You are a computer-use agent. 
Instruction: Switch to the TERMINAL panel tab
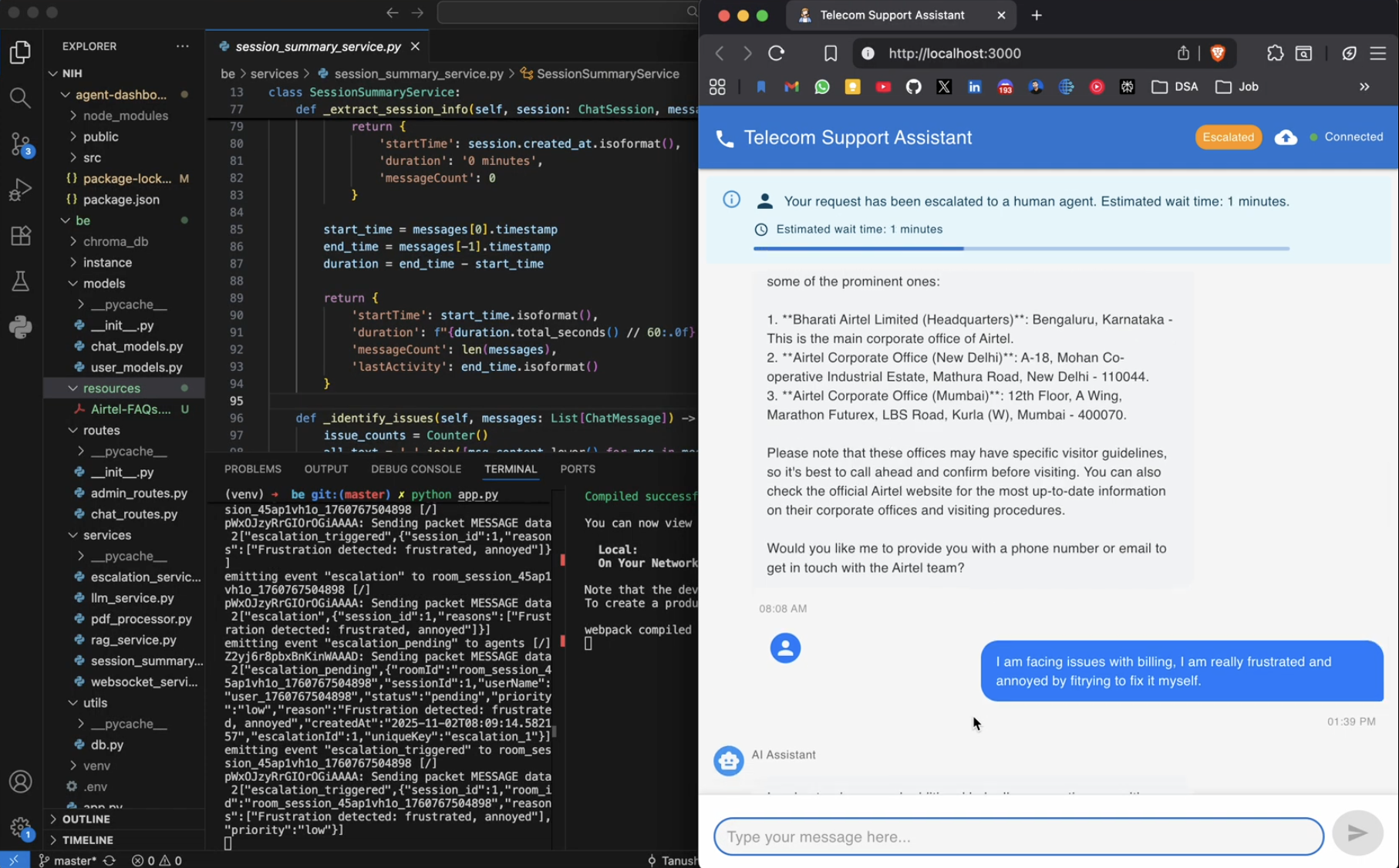tap(510, 469)
